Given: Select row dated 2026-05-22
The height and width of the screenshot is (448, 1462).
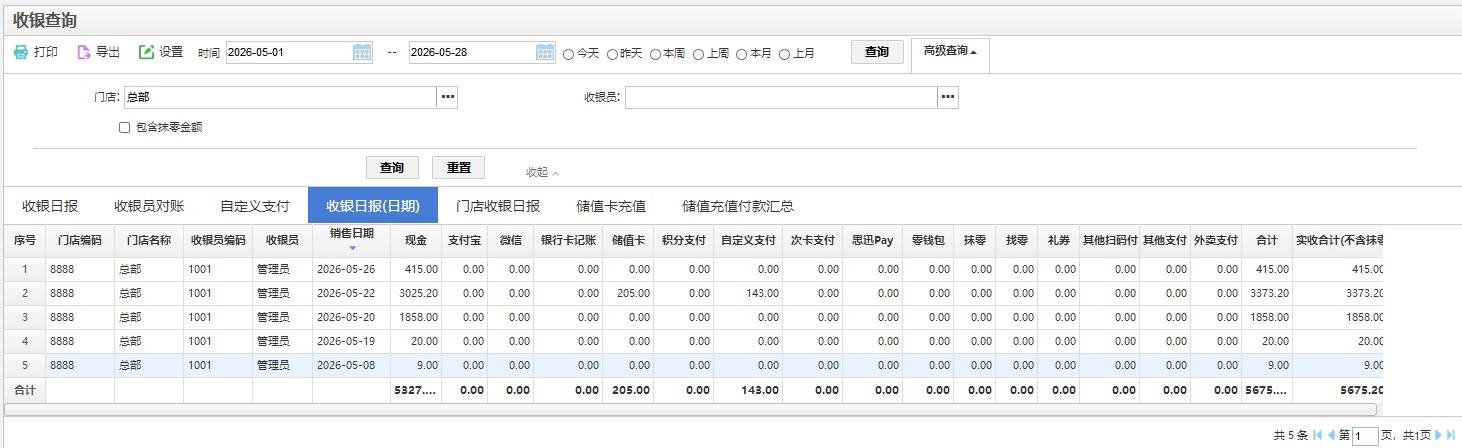Looking at the screenshot, I should (x=694, y=293).
